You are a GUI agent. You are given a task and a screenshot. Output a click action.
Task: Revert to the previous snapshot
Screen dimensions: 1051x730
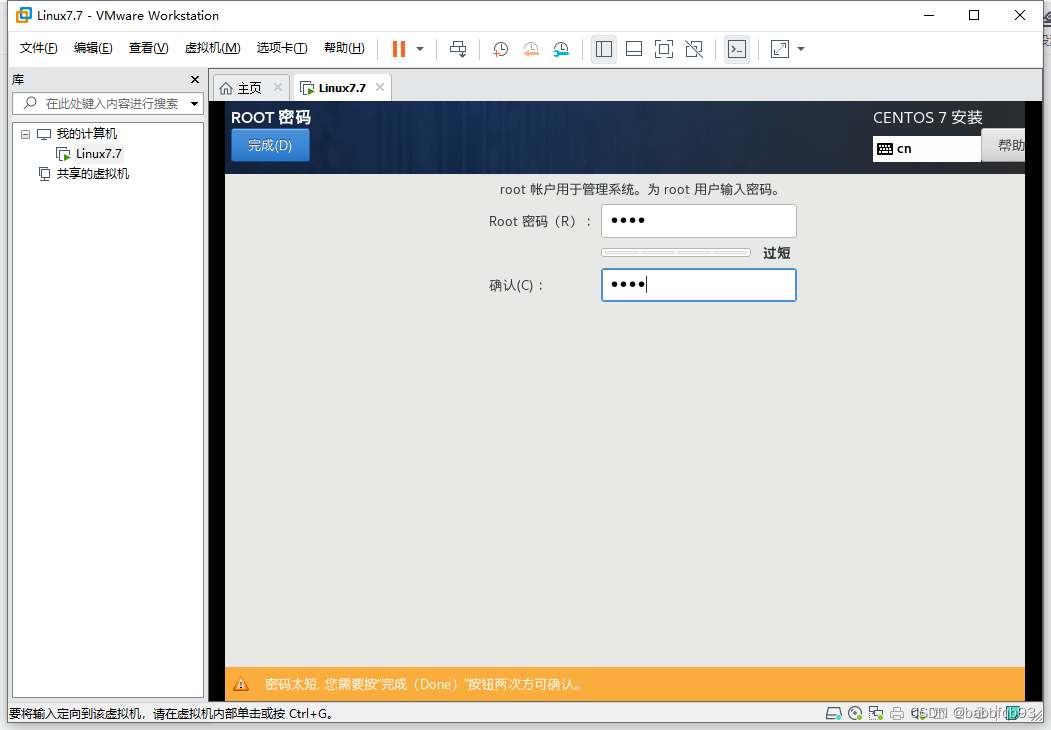(x=530, y=49)
